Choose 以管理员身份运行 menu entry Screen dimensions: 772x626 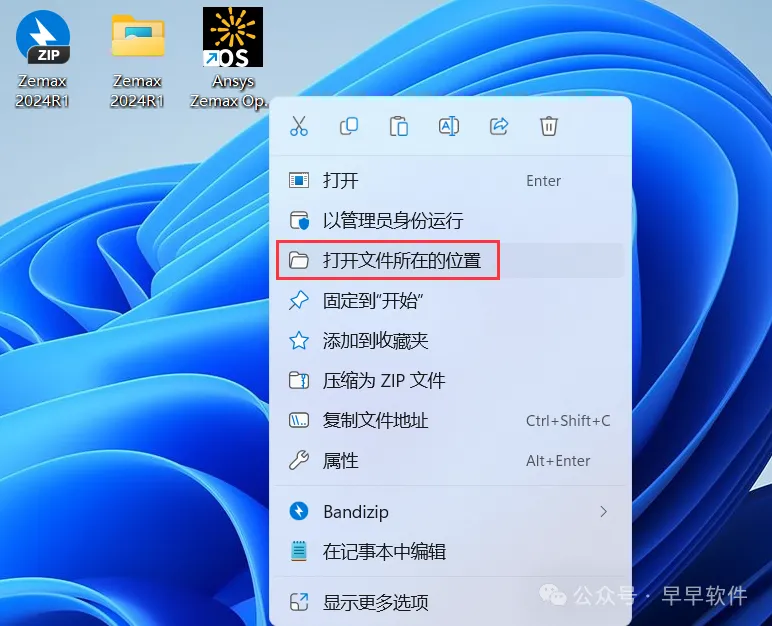[x=450, y=221]
